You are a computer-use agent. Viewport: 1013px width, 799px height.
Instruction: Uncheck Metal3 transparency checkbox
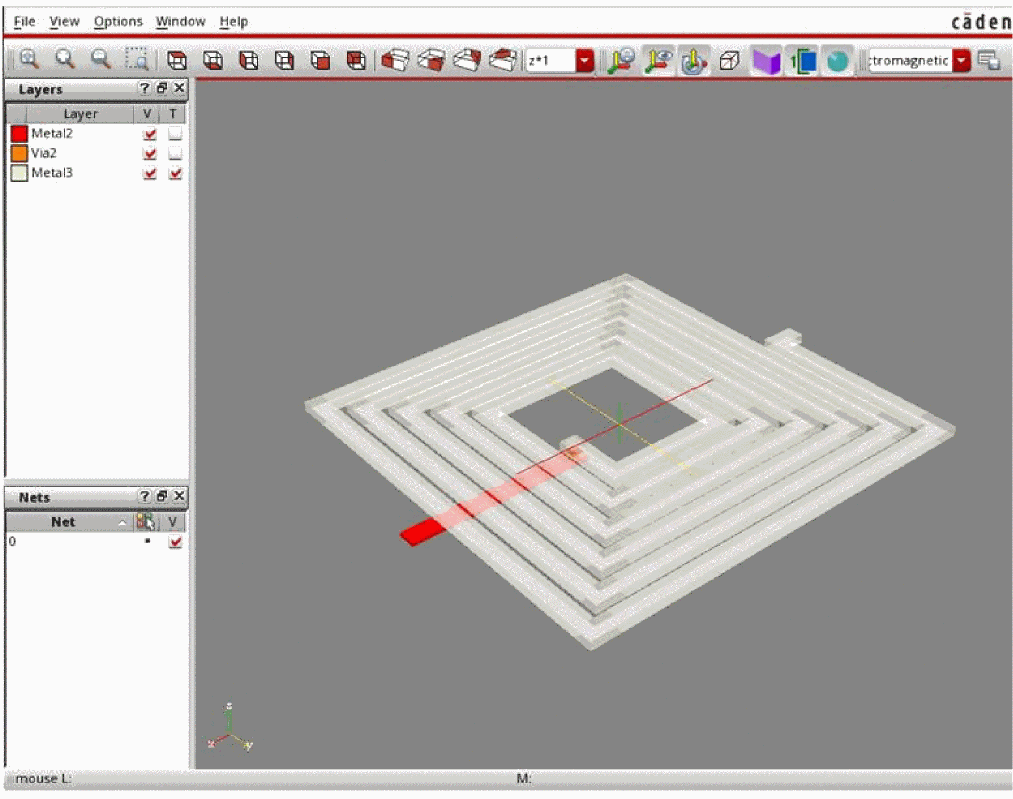click(175, 173)
